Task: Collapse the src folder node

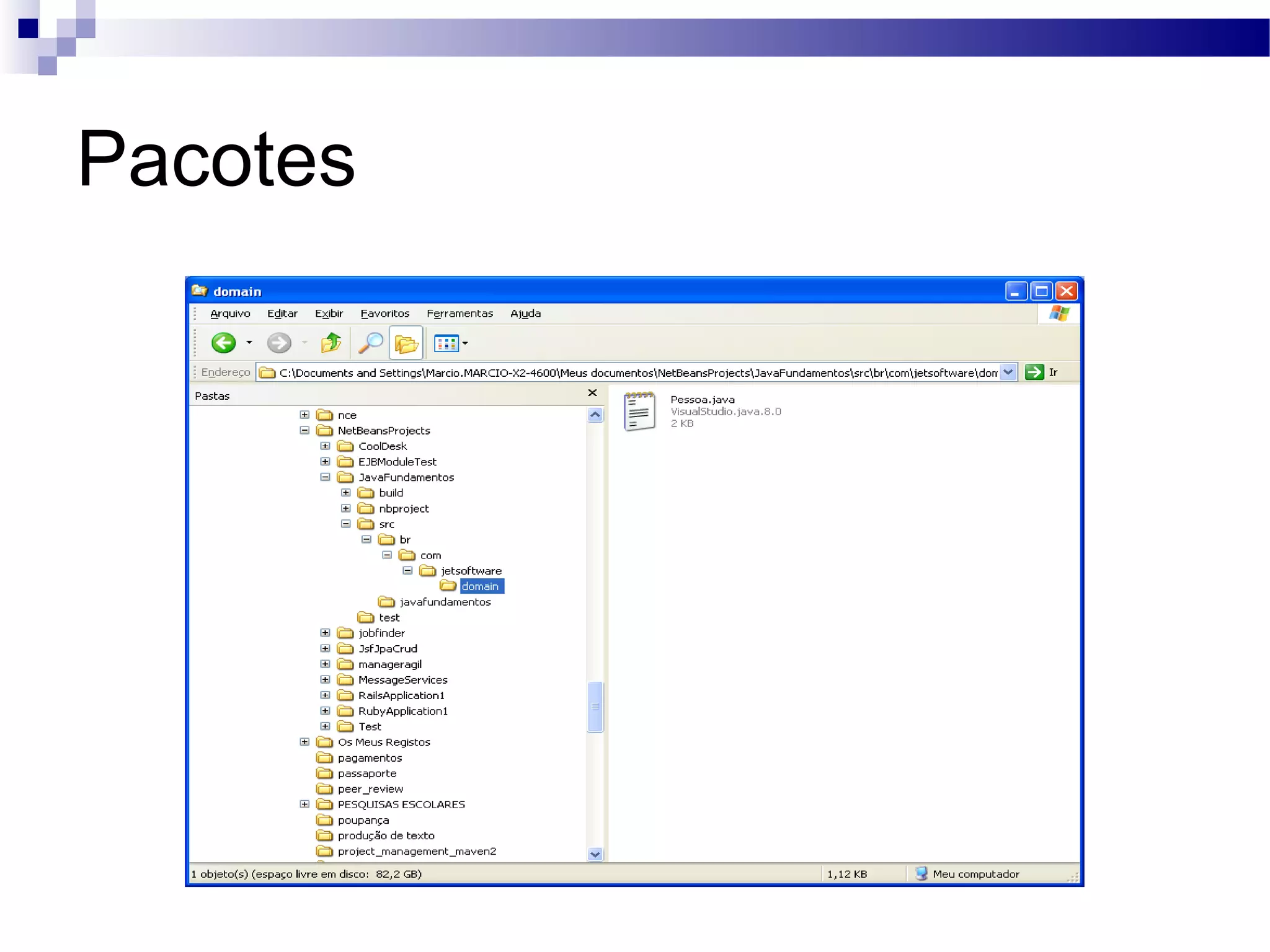Action: coord(346,524)
